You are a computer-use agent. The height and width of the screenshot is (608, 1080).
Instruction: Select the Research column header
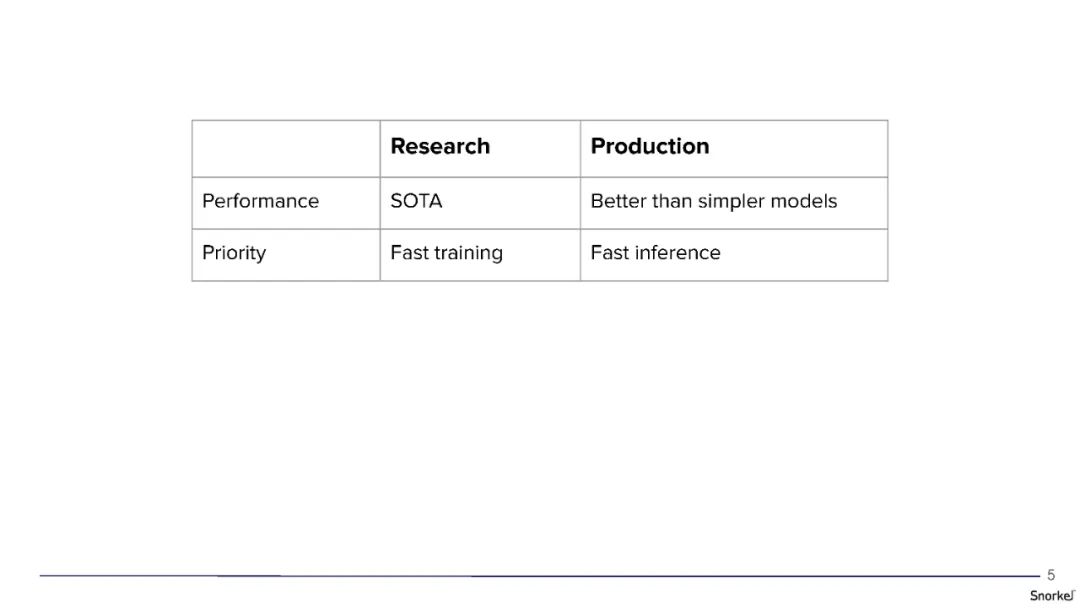point(440,147)
